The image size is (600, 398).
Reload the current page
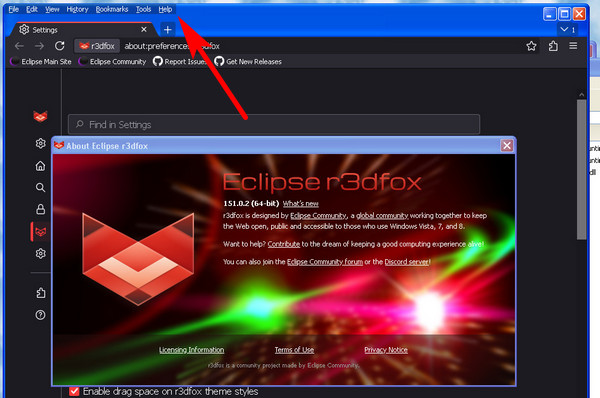point(60,46)
